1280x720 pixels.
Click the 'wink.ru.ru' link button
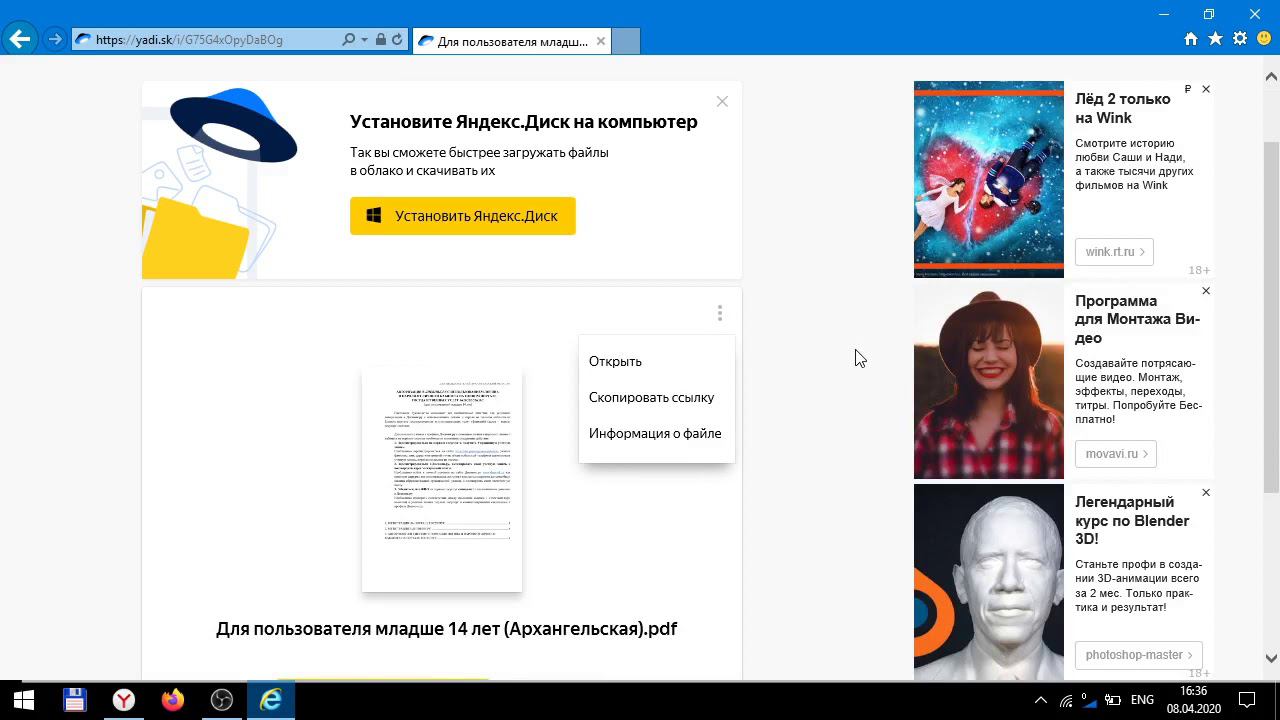click(x=1114, y=252)
